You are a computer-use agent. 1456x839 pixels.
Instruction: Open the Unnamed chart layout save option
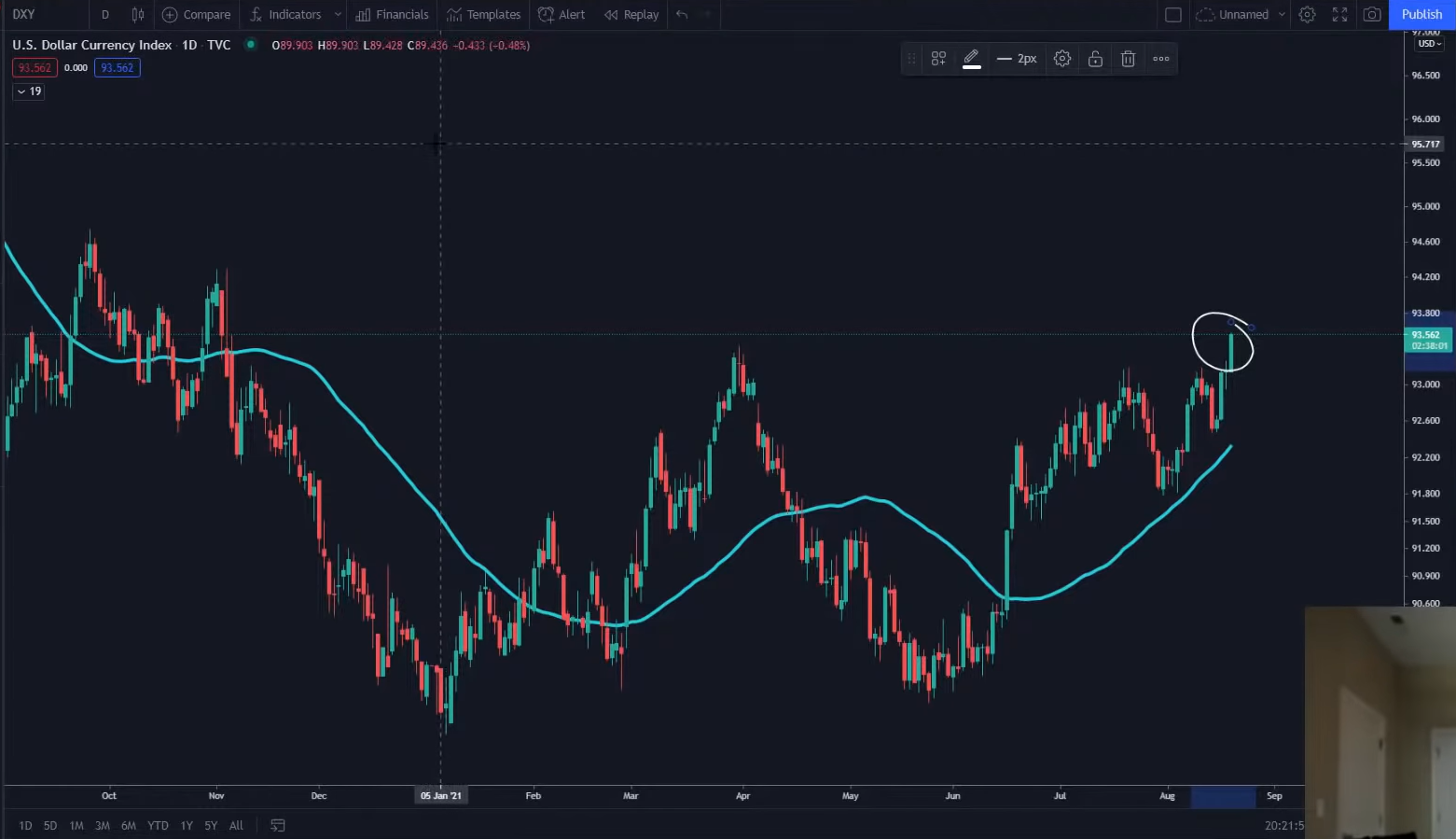click(x=1232, y=14)
